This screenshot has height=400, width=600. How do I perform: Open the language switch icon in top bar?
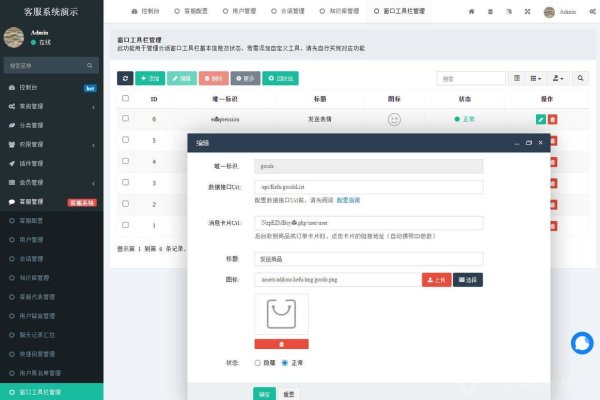tap(509, 11)
